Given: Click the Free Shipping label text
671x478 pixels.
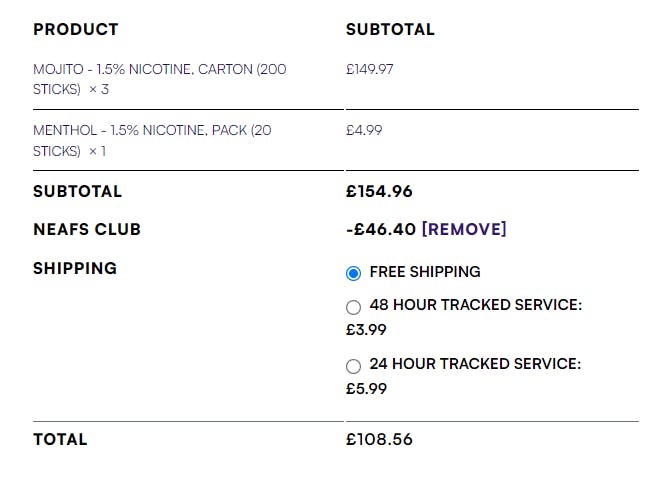Looking at the screenshot, I should pos(425,272).
